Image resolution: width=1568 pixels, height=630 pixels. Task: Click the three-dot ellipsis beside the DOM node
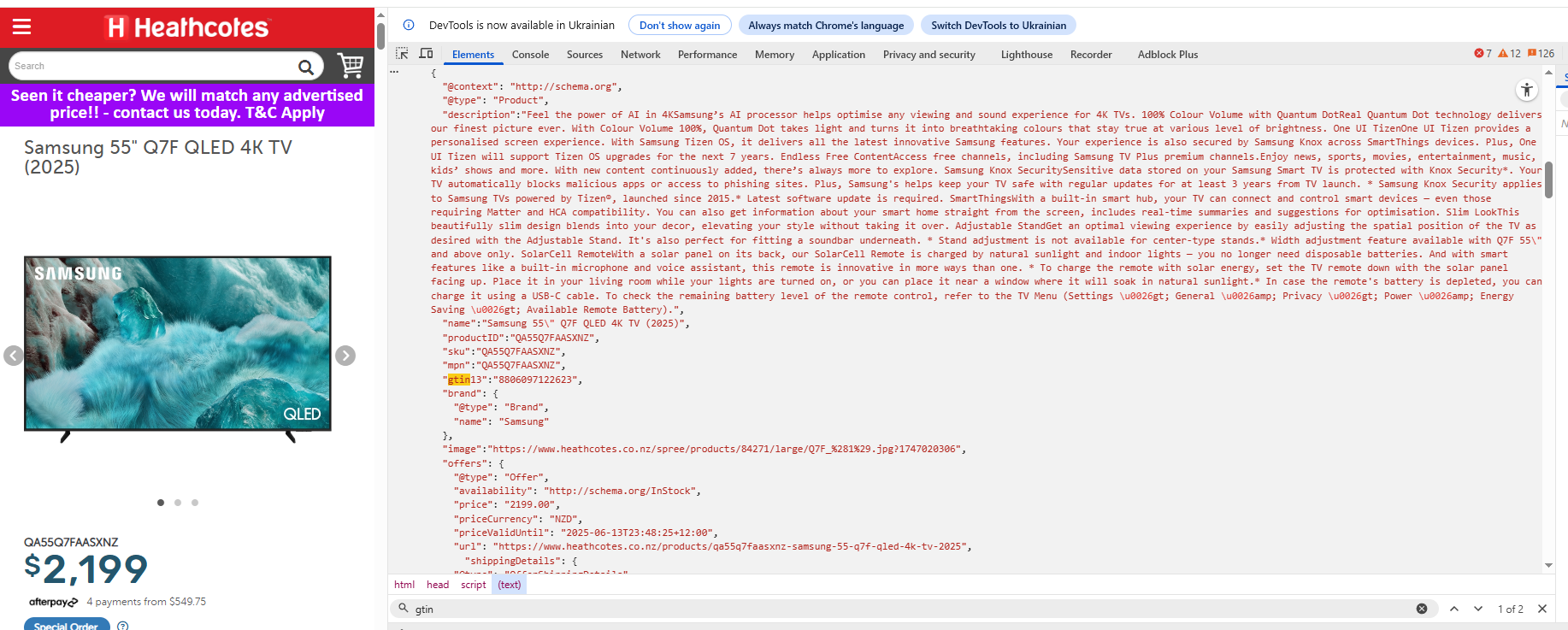tap(394, 72)
